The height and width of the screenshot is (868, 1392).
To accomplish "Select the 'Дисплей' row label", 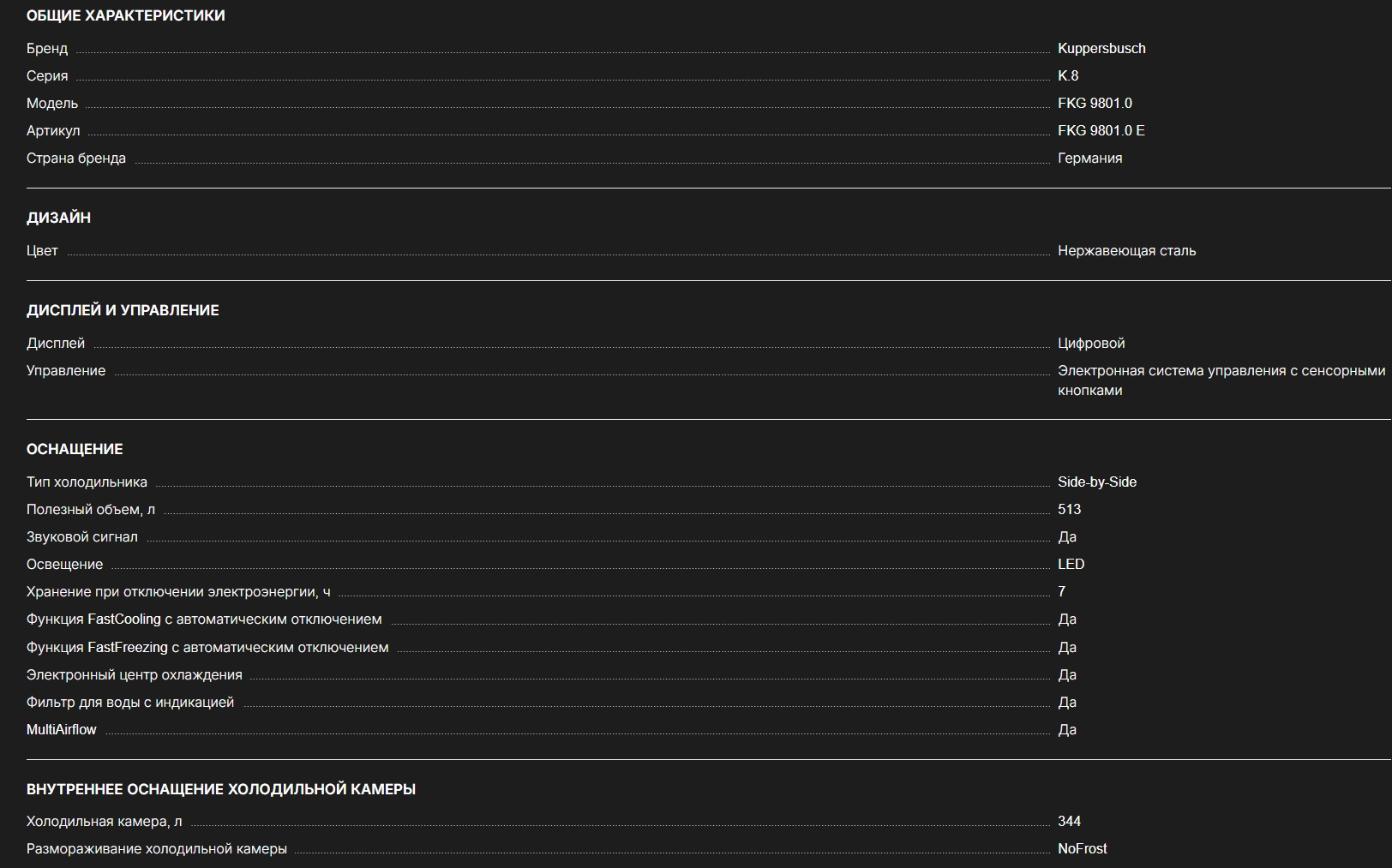I will [56, 344].
